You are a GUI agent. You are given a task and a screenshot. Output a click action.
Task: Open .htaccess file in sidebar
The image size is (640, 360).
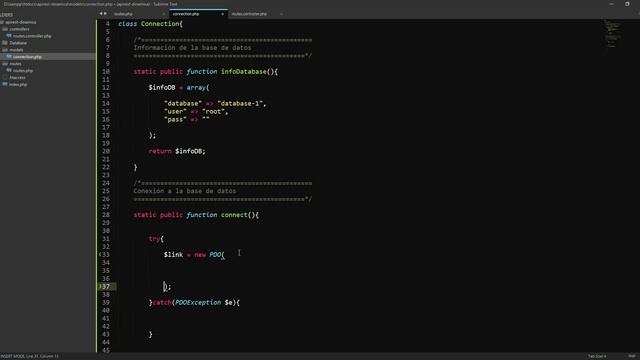(18, 78)
